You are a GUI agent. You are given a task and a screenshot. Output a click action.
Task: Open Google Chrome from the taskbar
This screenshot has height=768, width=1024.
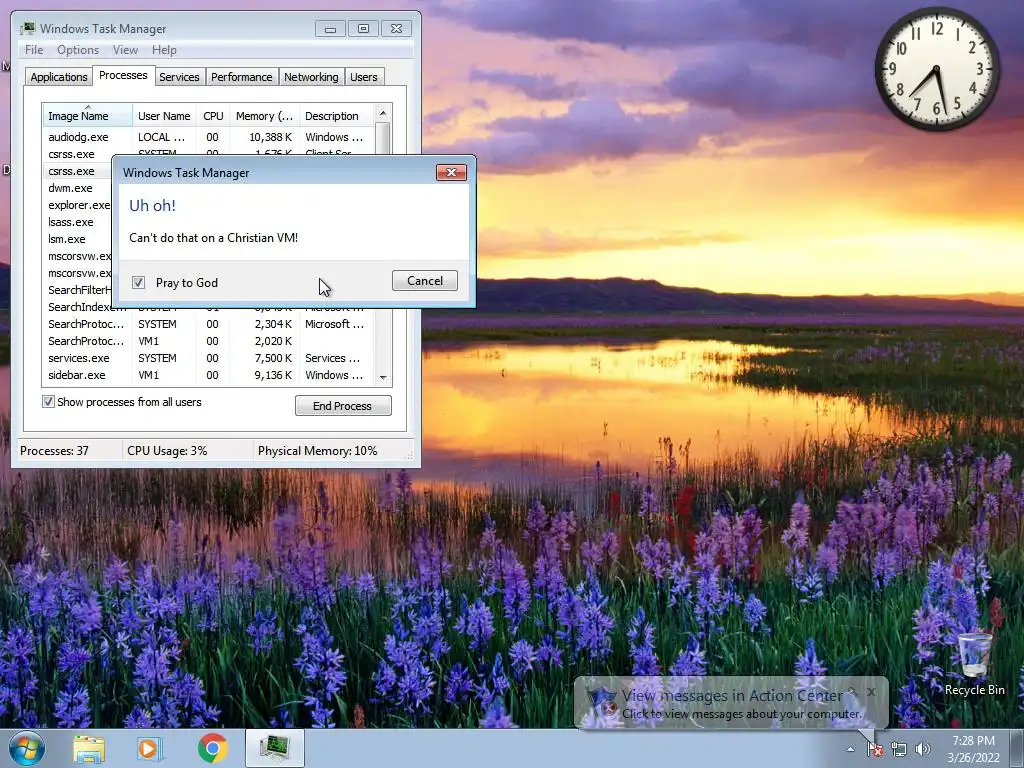pyautogui.click(x=213, y=749)
